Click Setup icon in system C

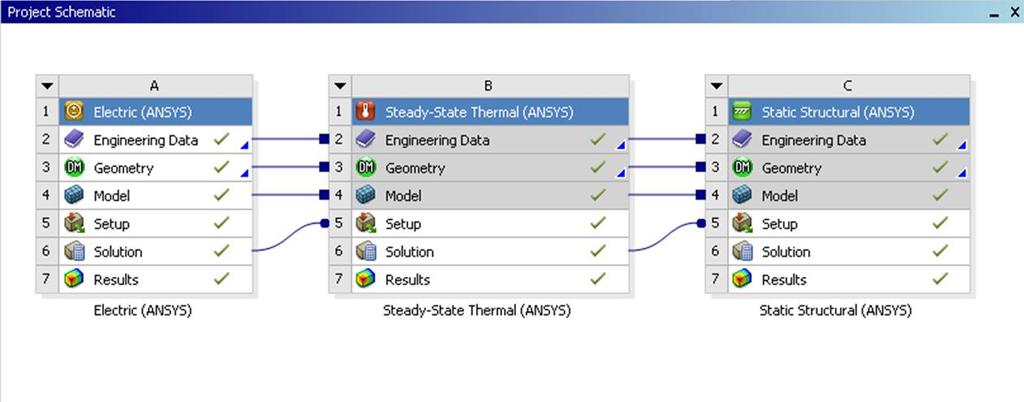click(742, 224)
